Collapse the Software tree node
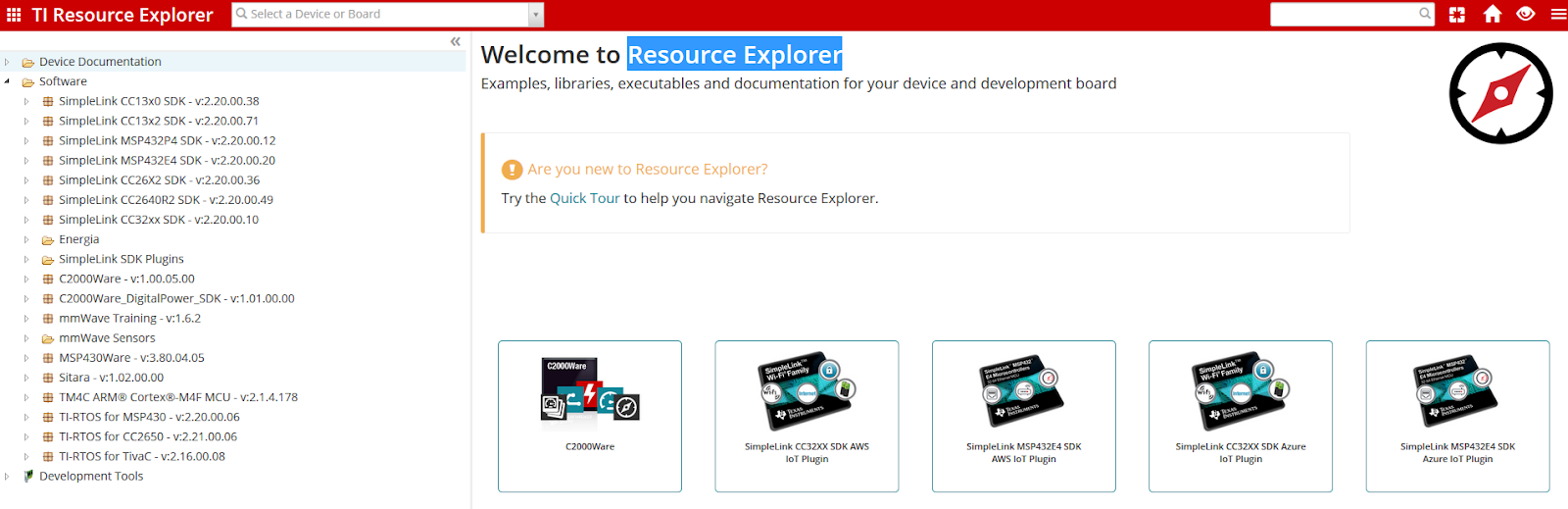The height and width of the screenshot is (509, 1568). [x=7, y=81]
